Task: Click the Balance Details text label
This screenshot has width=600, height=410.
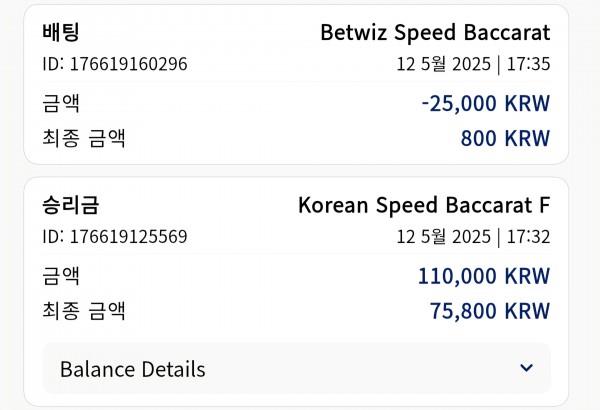Action: [132, 369]
